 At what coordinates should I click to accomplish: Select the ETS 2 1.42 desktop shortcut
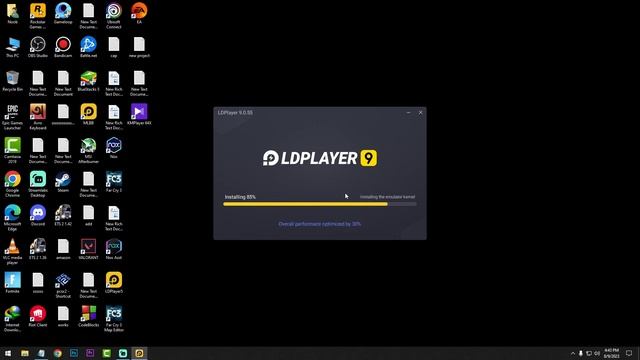[63, 216]
